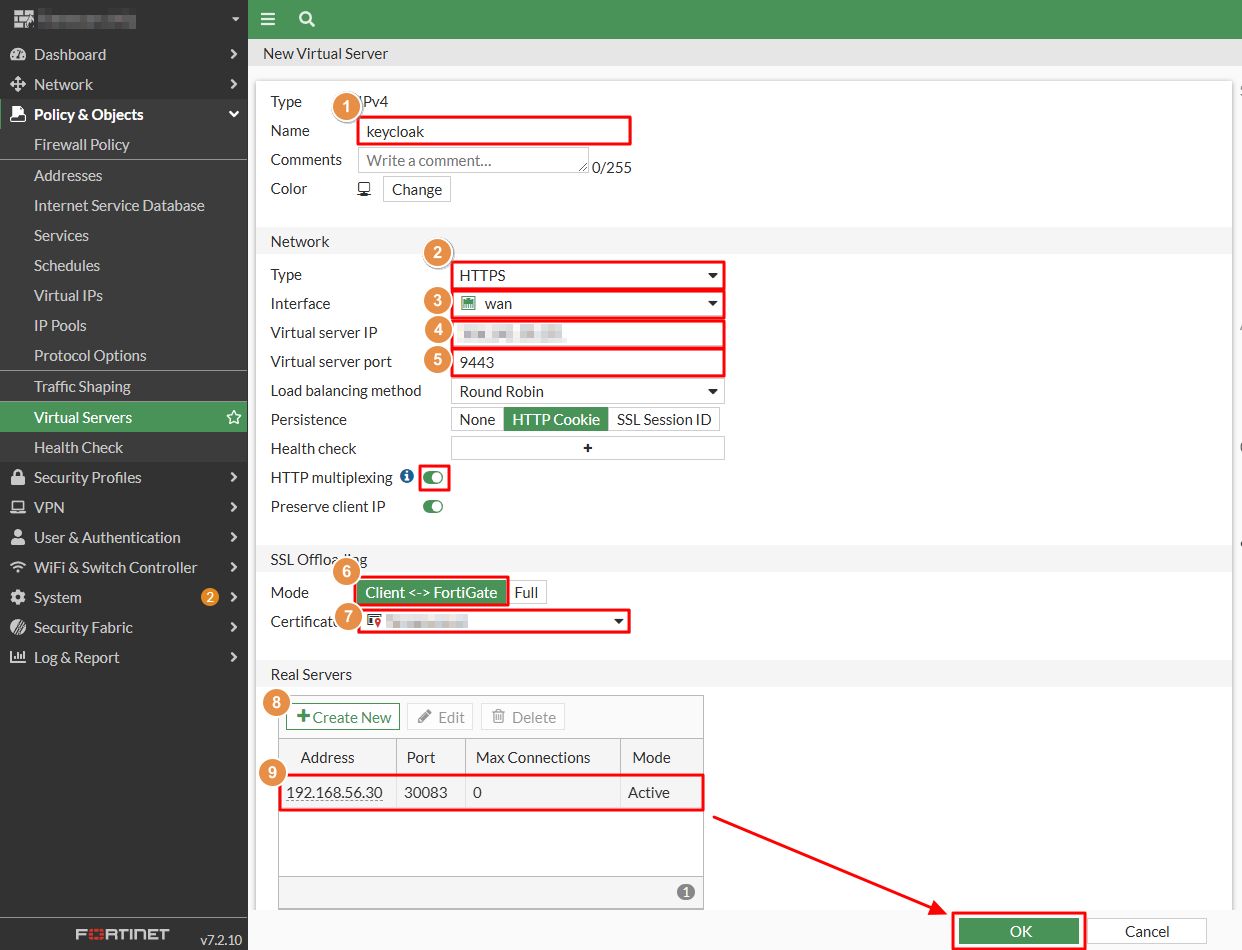Expand the VPN menu chevron
The width and height of the screenshot is (1242, 950).
[233, 507]
